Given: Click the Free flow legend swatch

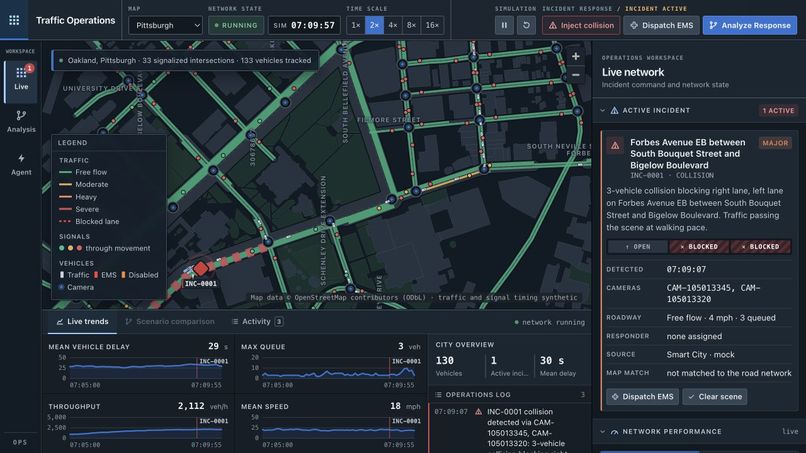Looking at the screenshot, I should coord(65,172).
